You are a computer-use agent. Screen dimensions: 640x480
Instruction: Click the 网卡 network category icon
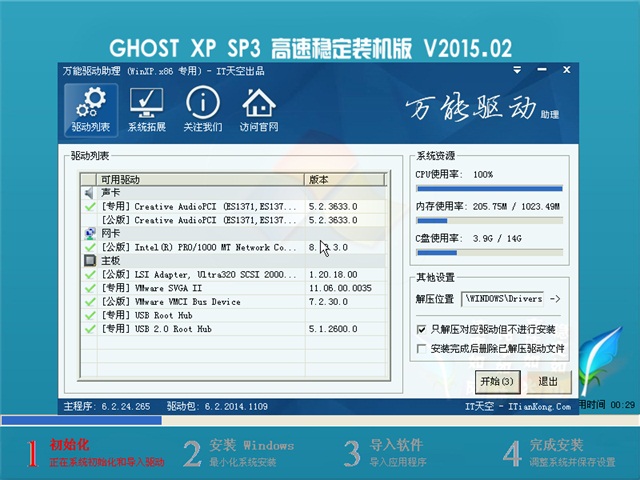coord(89,233)
